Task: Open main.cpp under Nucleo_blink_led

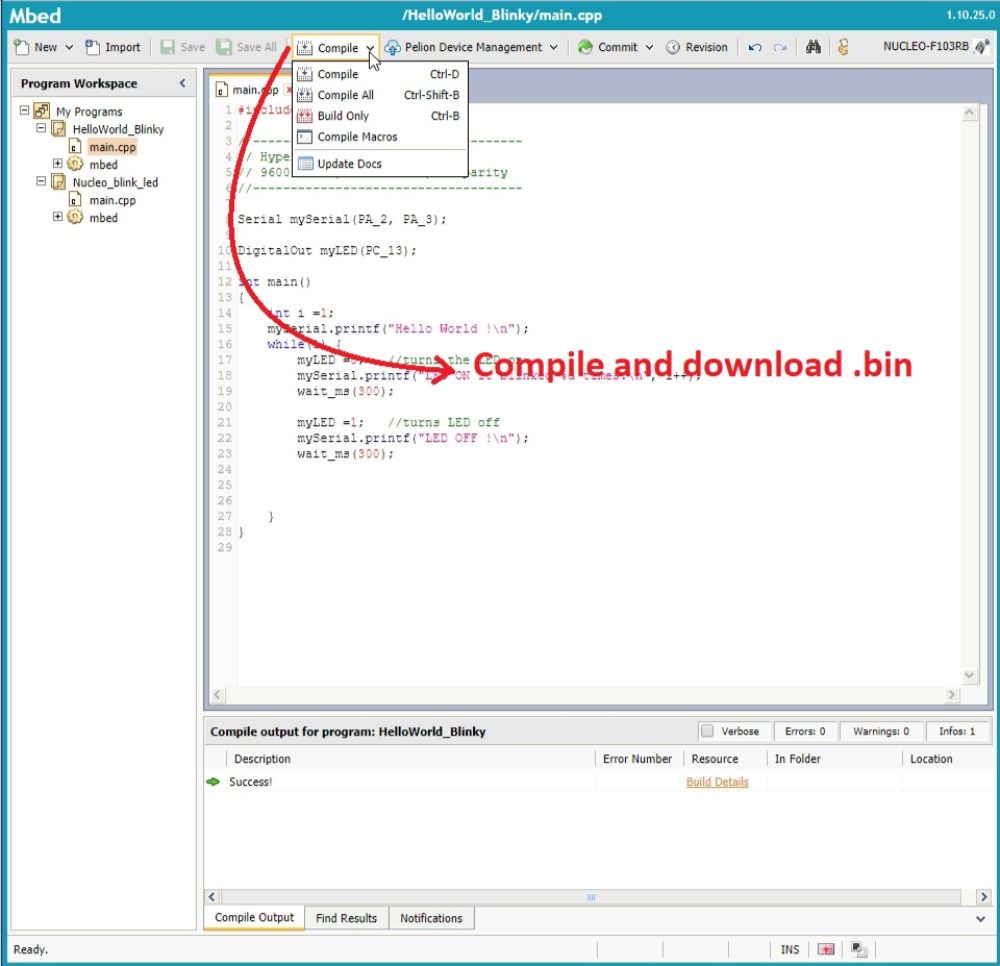Action: (x=112, y=200)
